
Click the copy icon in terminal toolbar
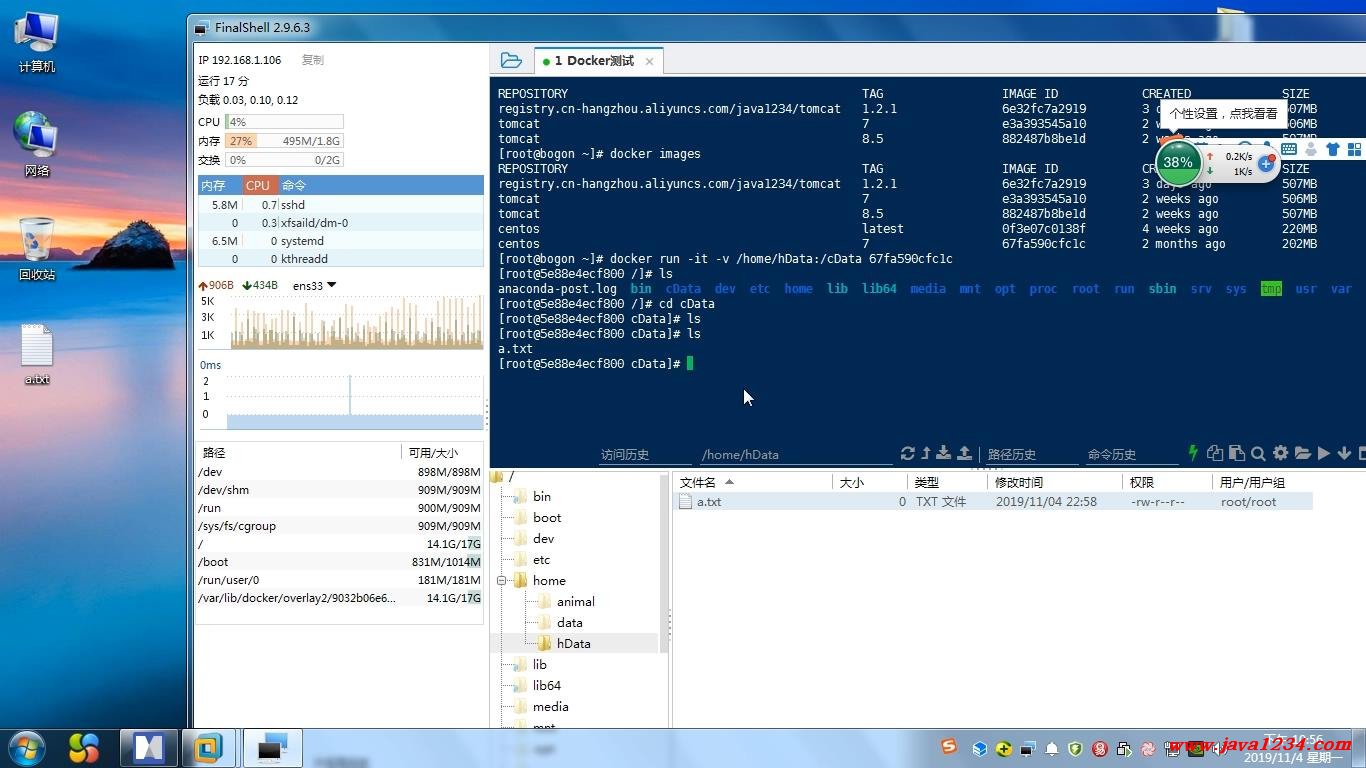pyautogui.click(x=1215, y=453)
